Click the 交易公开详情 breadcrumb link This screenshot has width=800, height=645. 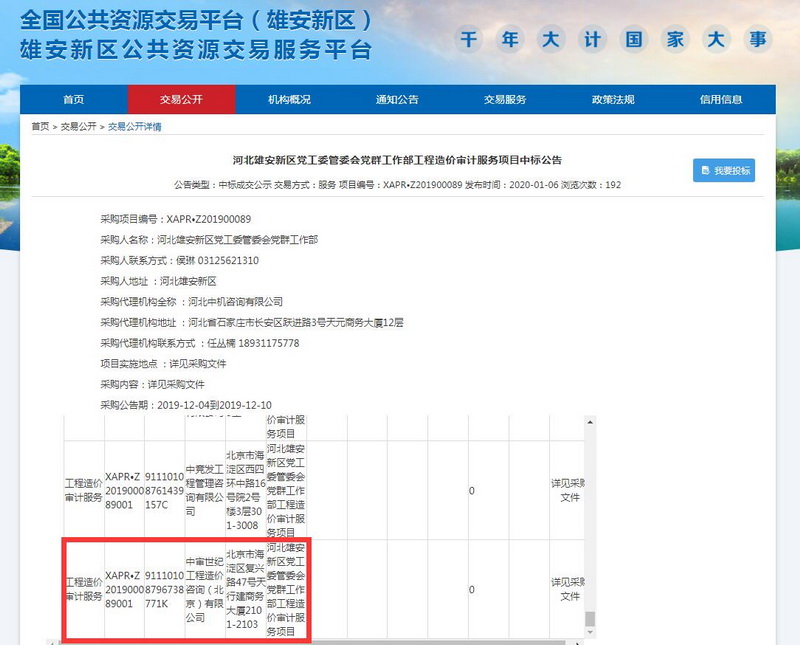point(135,127)
